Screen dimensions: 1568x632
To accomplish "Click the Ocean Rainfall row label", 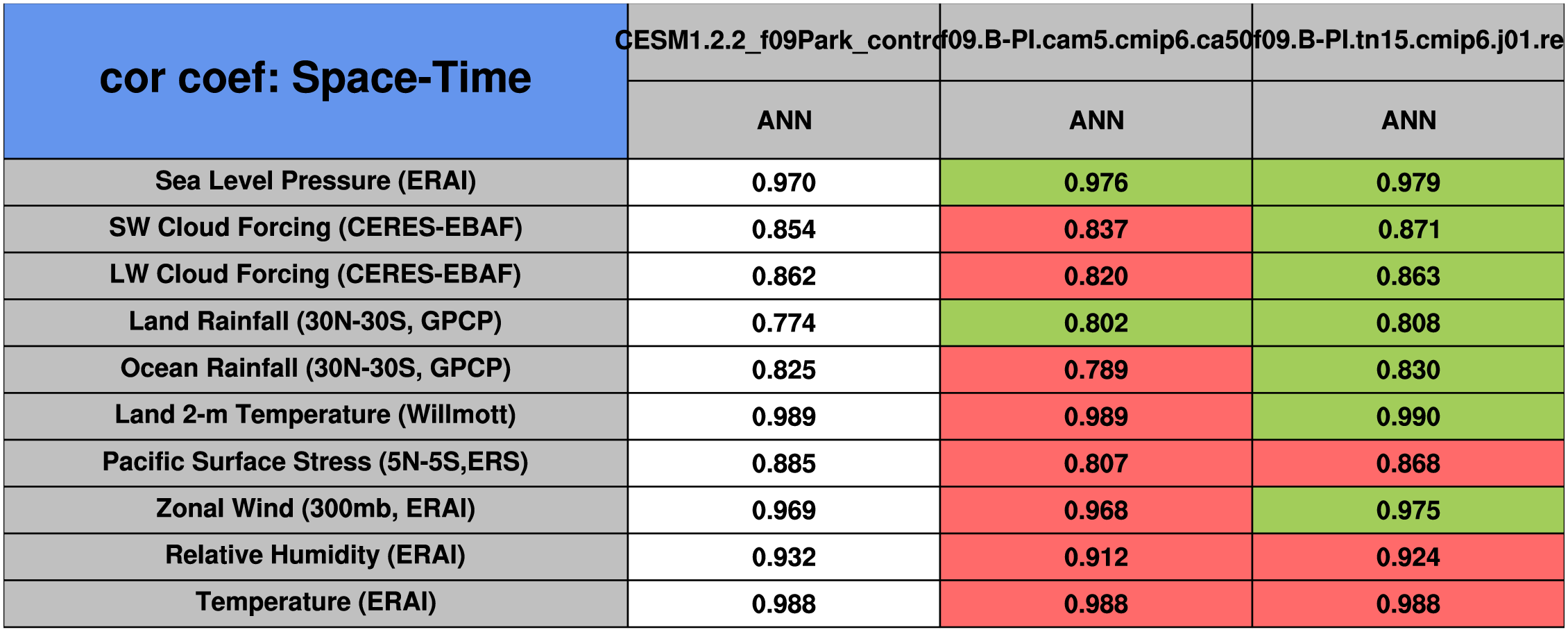I will pyautogui.click(x=316, y=368).
